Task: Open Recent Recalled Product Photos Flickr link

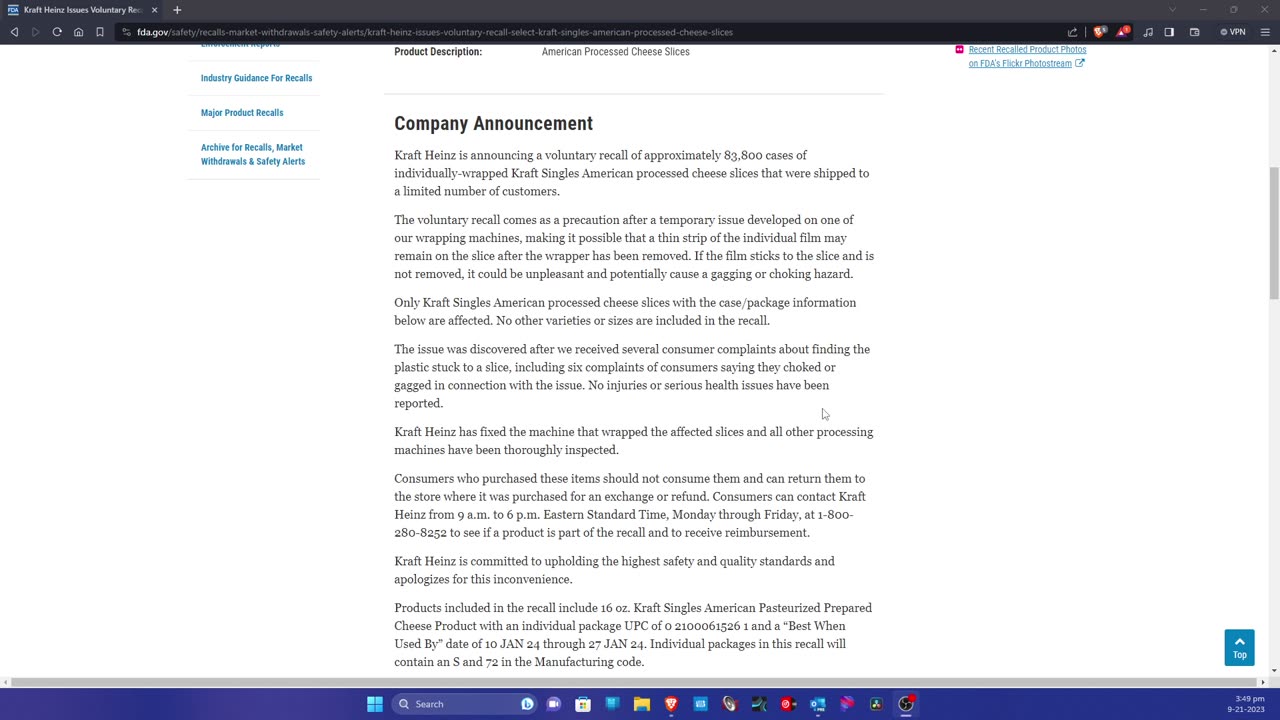Action: pos(1027,56)
